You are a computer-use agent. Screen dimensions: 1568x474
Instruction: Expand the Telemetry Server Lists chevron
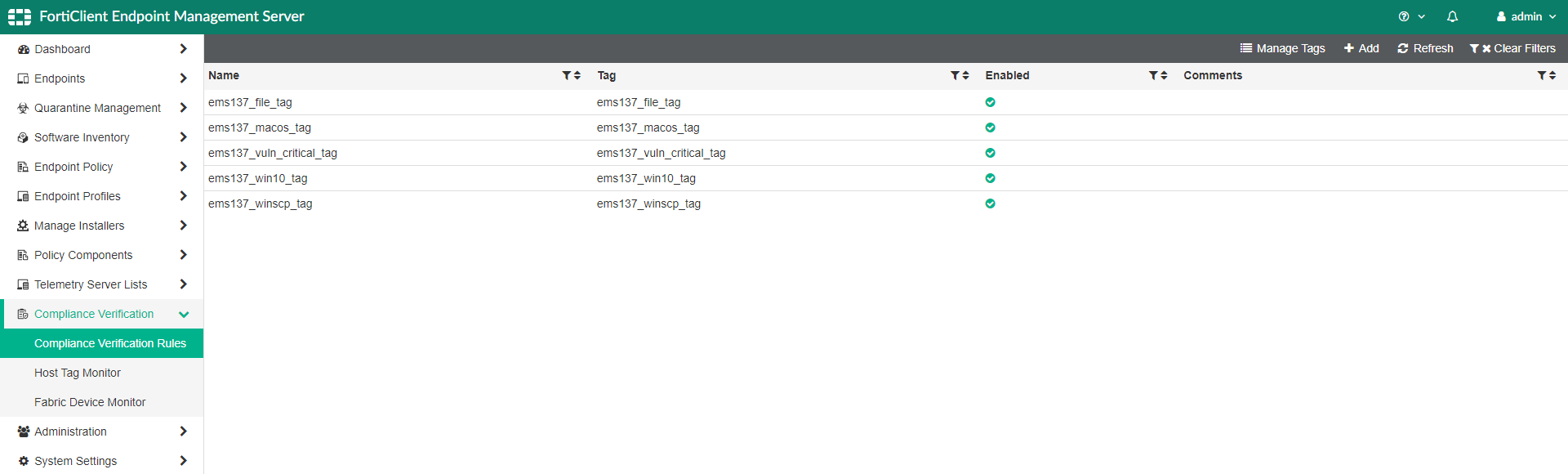183,284
